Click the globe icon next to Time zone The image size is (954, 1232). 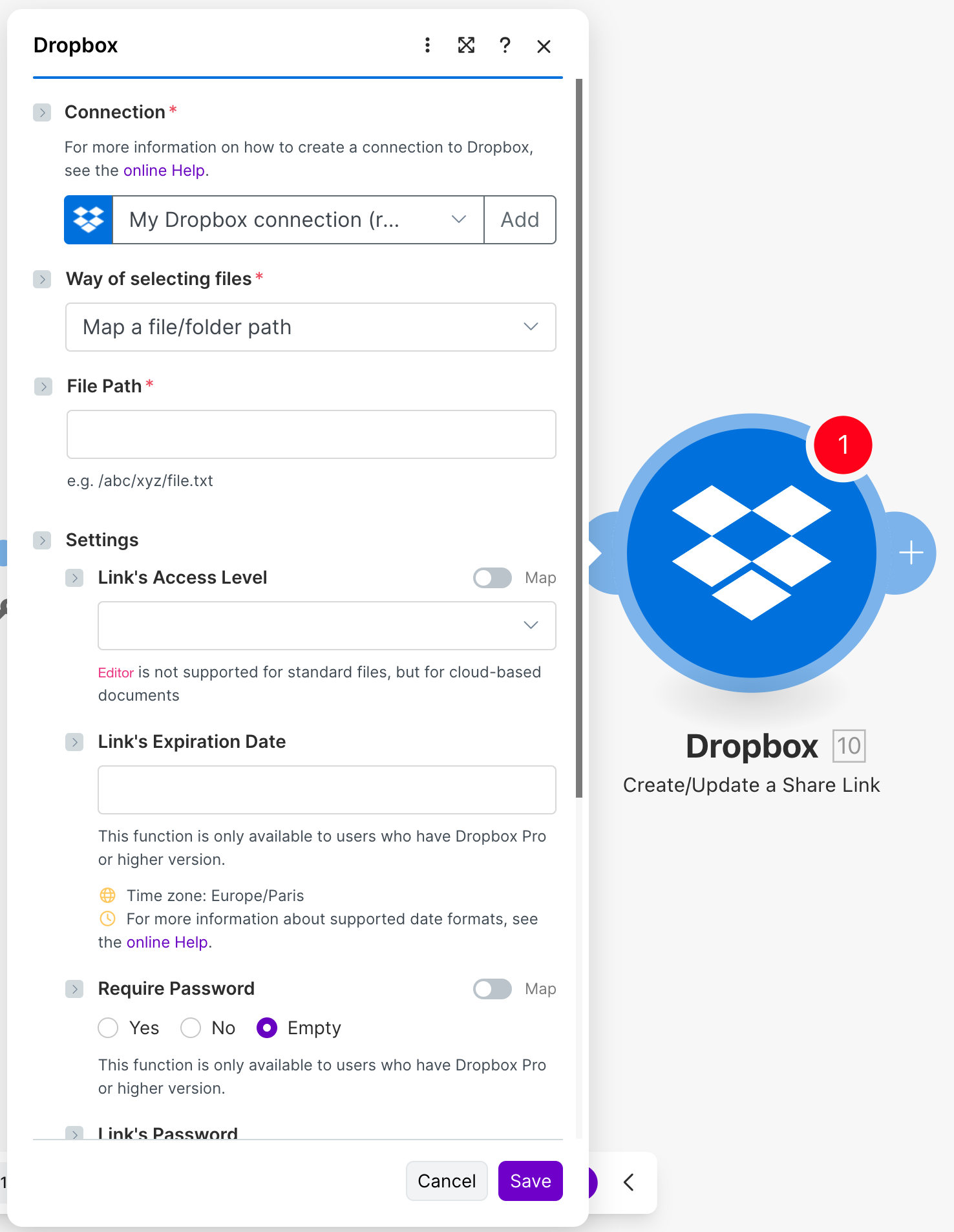coord(108,895)
